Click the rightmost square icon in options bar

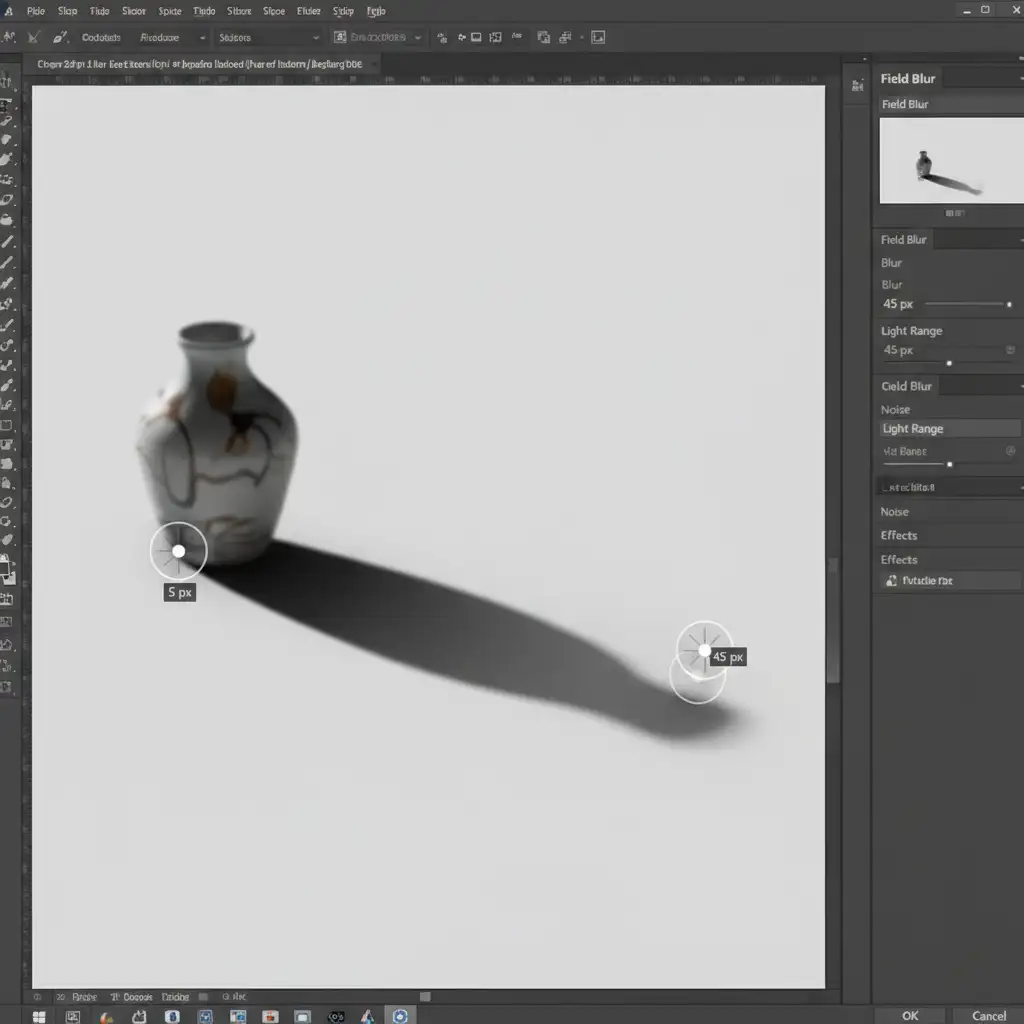point(598,37)
